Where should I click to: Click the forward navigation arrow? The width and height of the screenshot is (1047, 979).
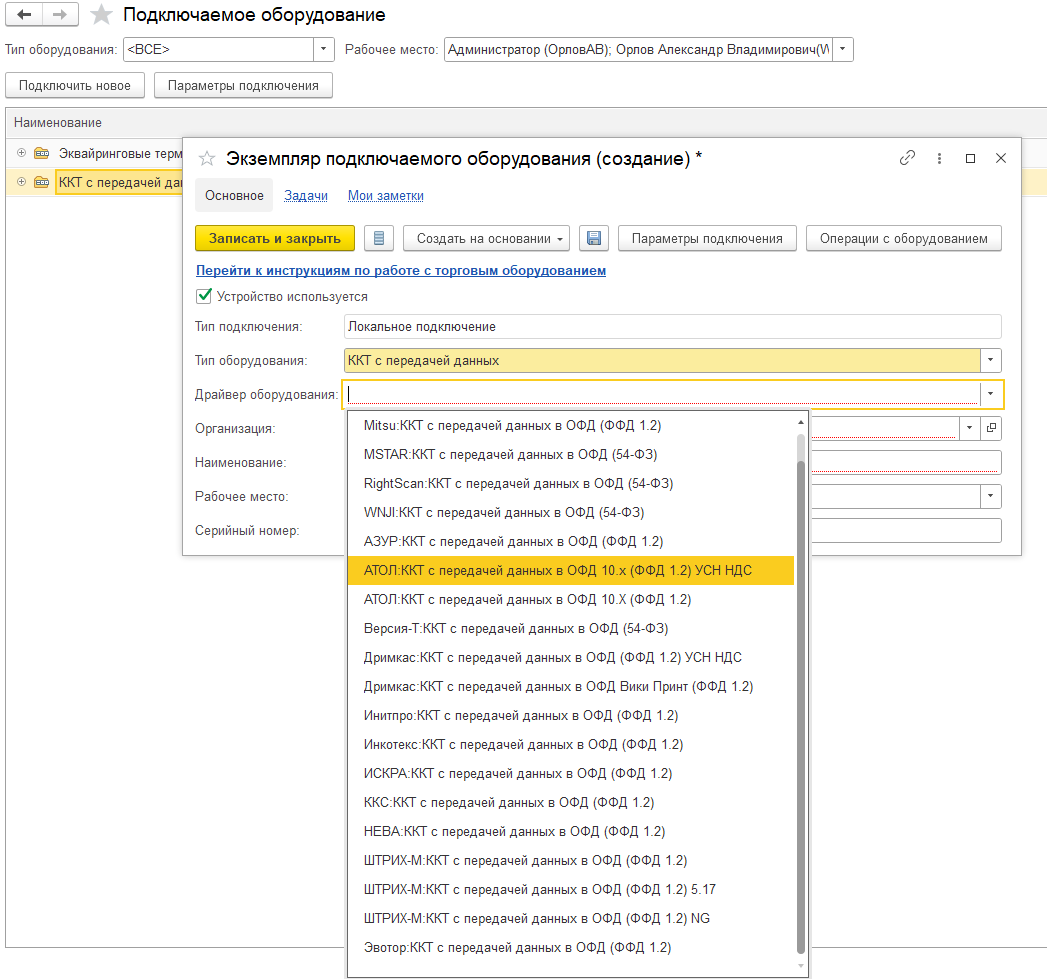[x=59, y=15]
